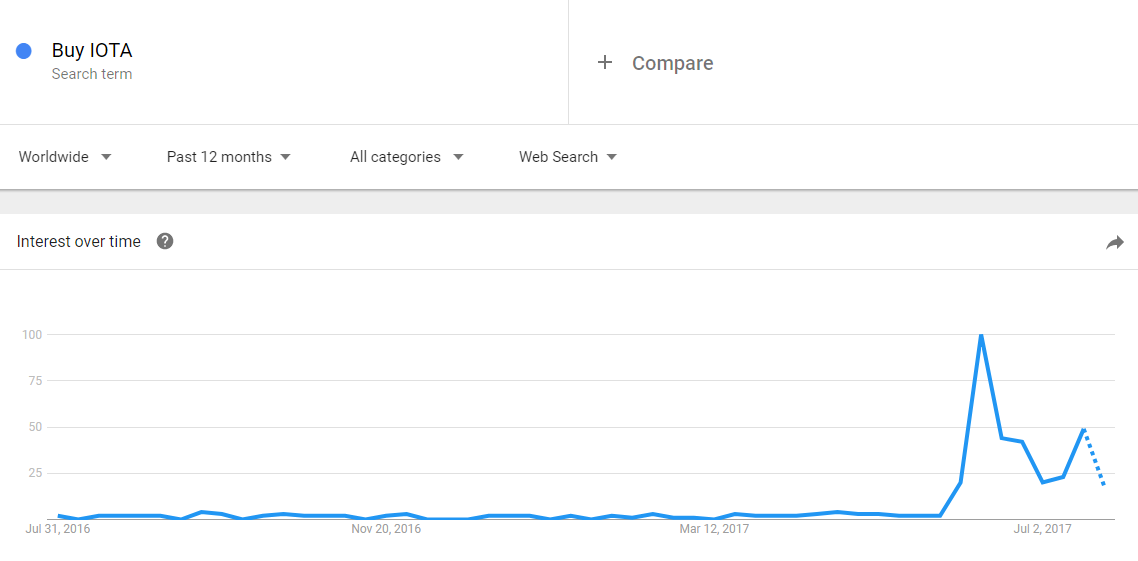Viewport: 1138px width, 561px height.
Task: Click the Worldwide region text
Action: click(54, 157)
